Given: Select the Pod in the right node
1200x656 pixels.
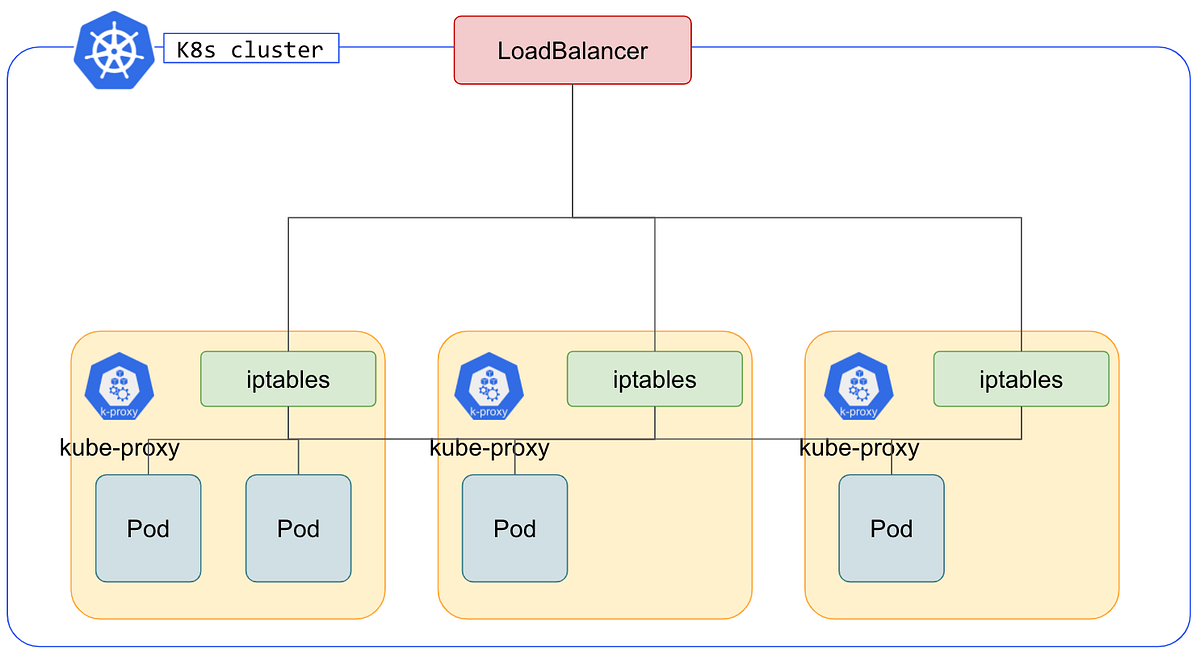Looking at the screenshot, I should [891, 528].
